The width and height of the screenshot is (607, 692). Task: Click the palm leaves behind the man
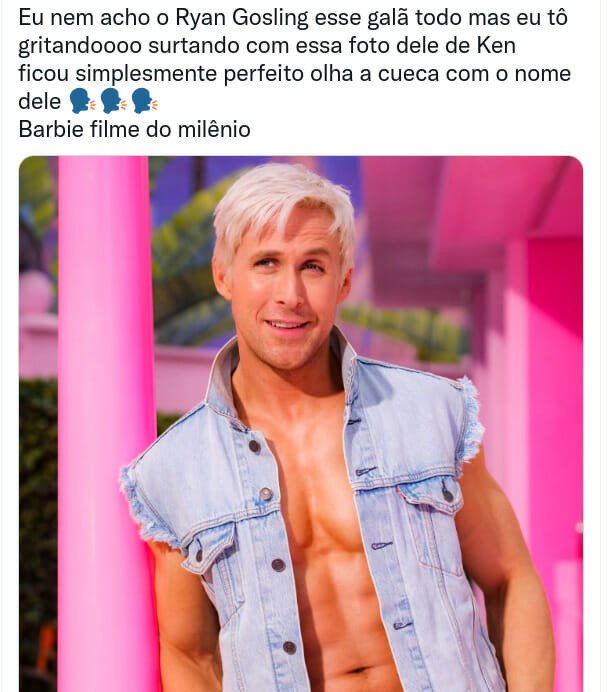pyautogui.click(x=185, y=265)
